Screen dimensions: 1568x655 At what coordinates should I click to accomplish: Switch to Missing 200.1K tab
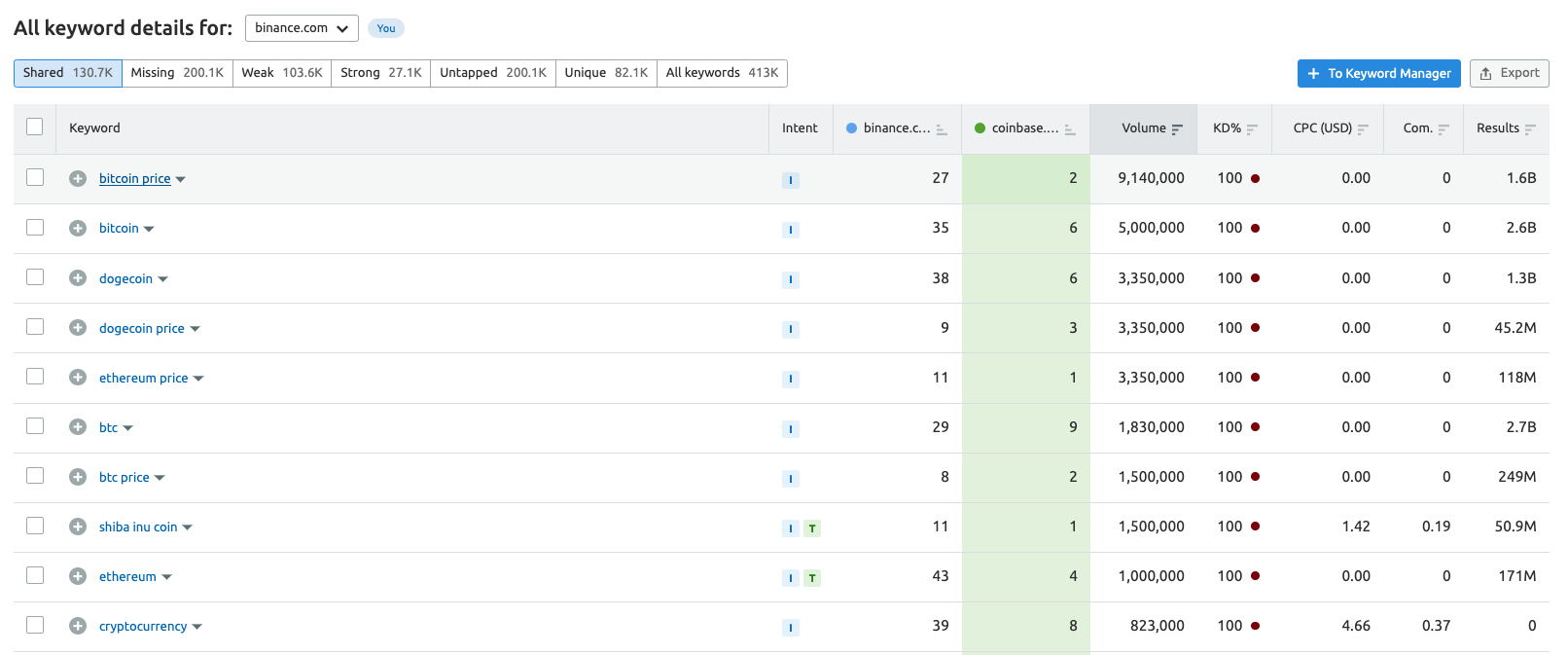click(177, 73)
